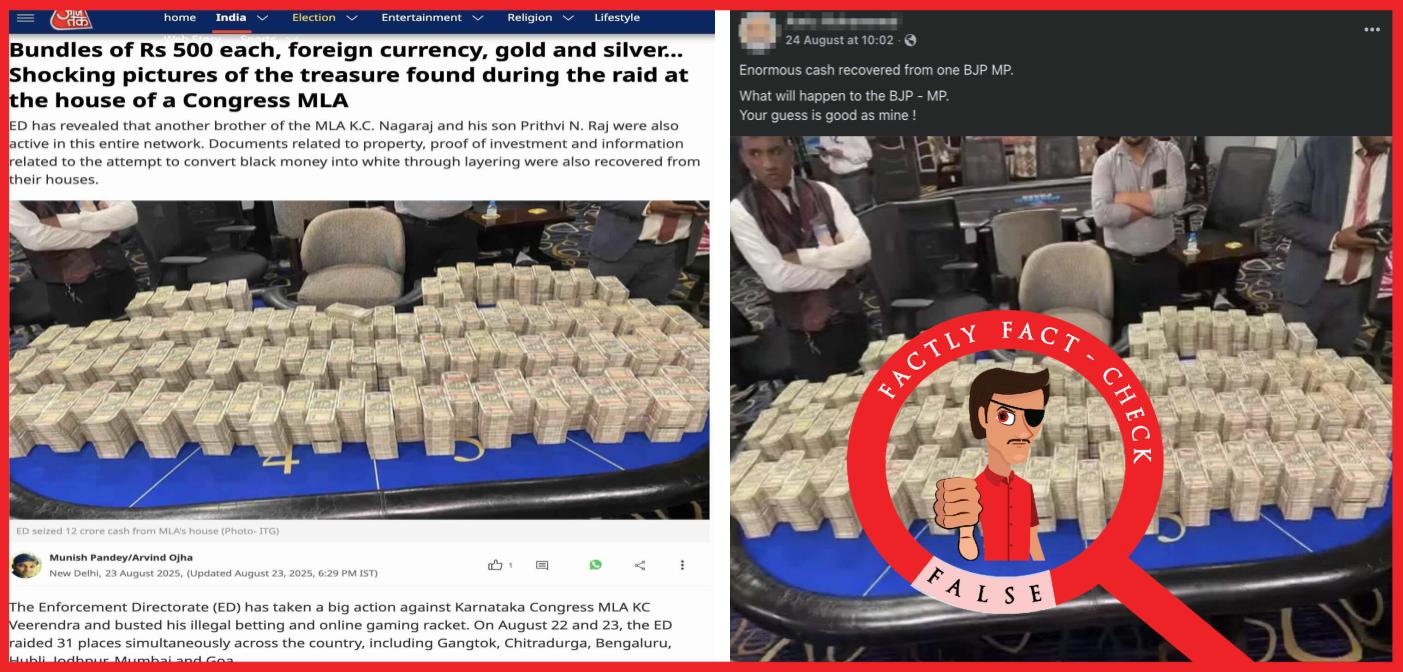Open the hamburger menu icon

26,18
